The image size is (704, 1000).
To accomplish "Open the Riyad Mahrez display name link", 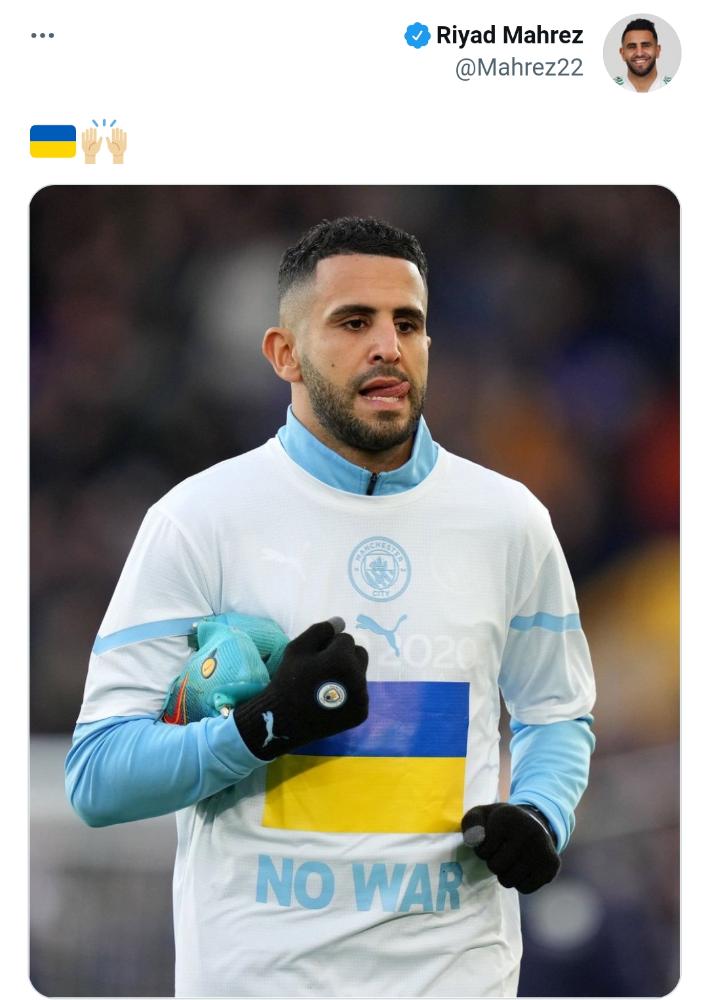I will [x=510, y=35].
